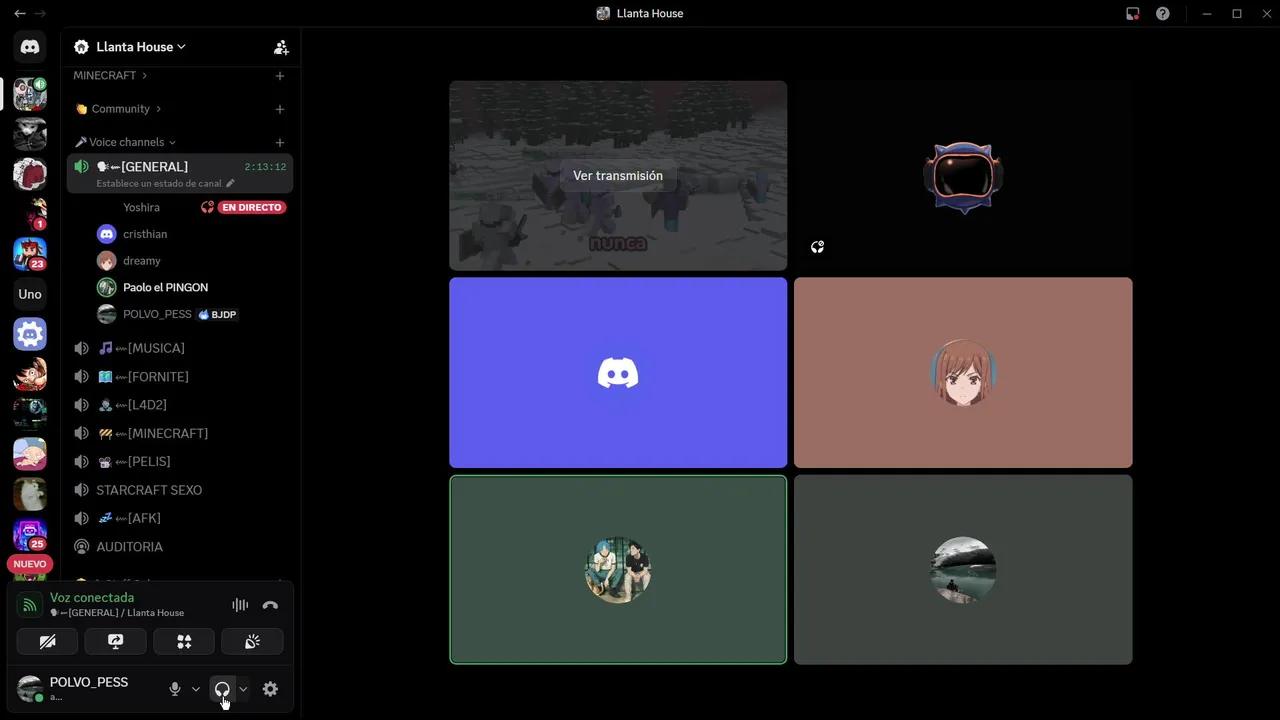This screenshot has height=720, width=1280.
Task: Select the mountain lake avatar tile
Action: (x=963, y=569)
